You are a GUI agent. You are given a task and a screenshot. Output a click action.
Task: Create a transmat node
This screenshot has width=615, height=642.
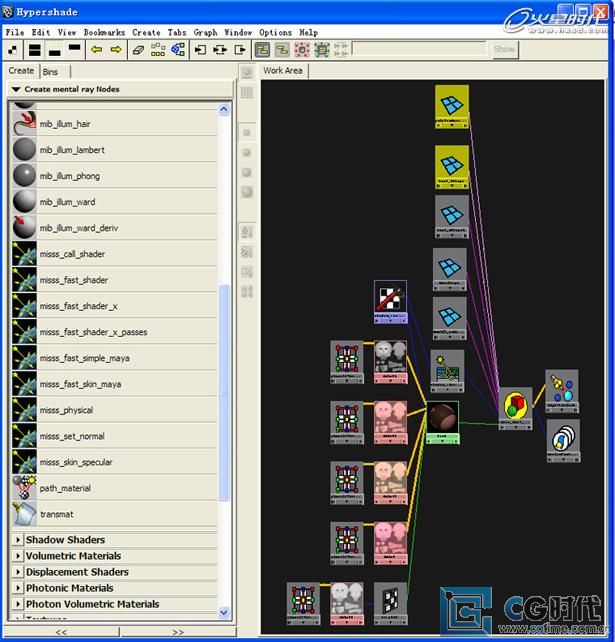[115, 514]
